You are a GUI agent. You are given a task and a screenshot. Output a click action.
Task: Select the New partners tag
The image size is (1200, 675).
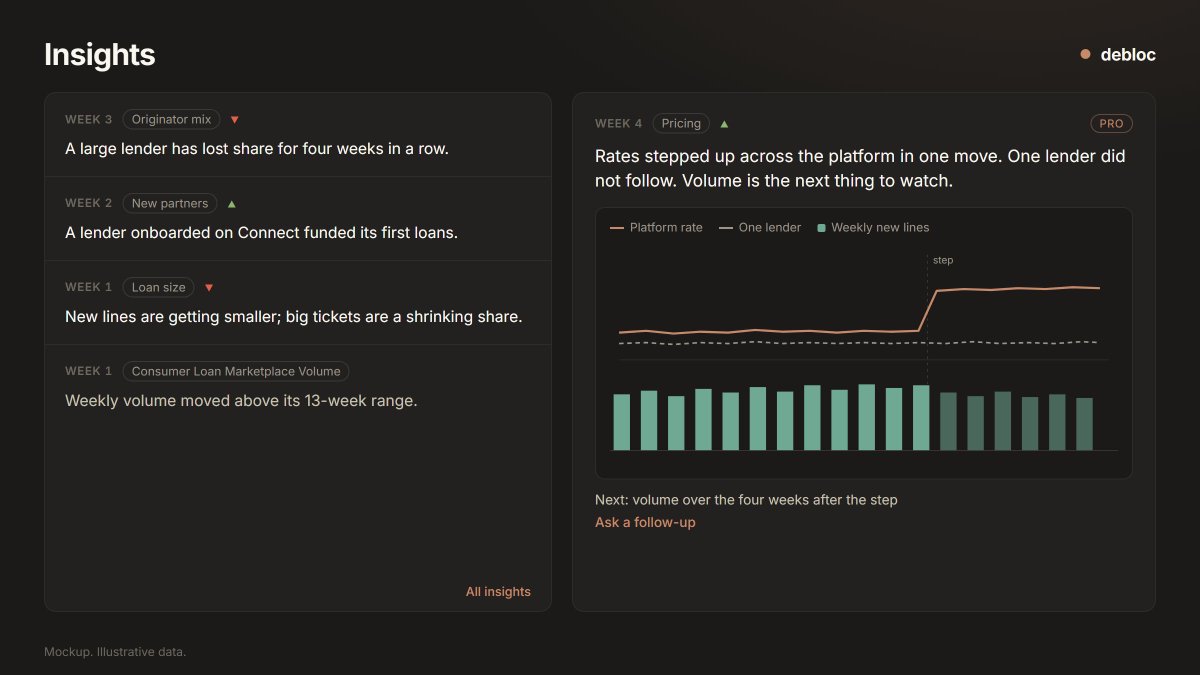click(170, 203)
